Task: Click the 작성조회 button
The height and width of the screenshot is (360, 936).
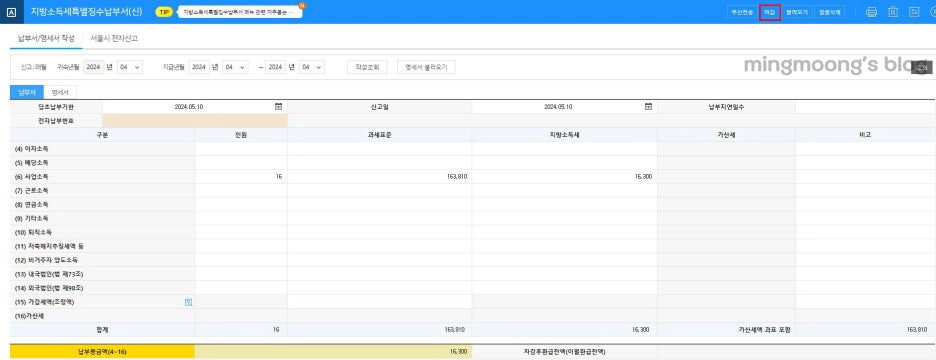Action: [367, 67]
